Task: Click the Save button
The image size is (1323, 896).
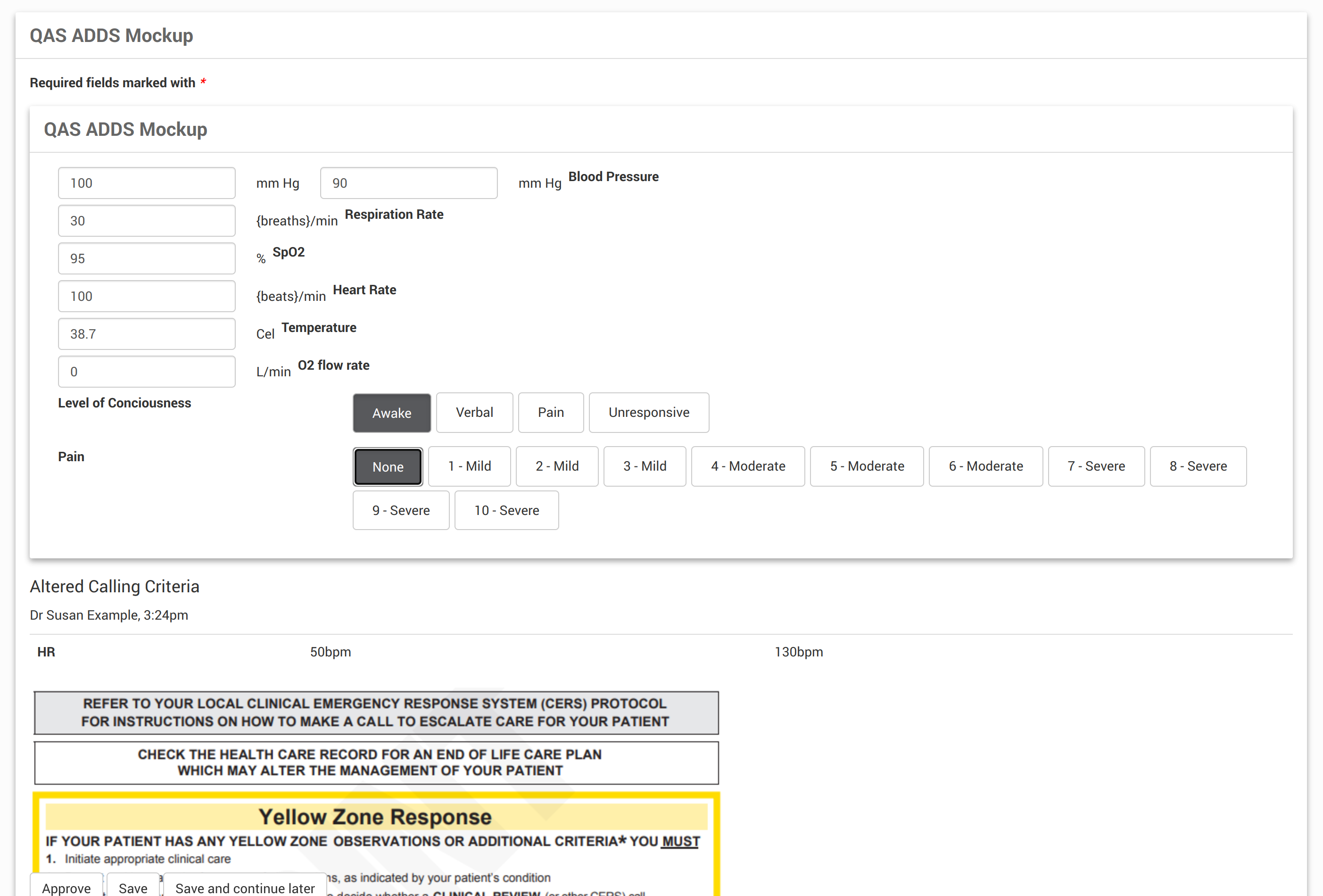Action: coord(132,887)
